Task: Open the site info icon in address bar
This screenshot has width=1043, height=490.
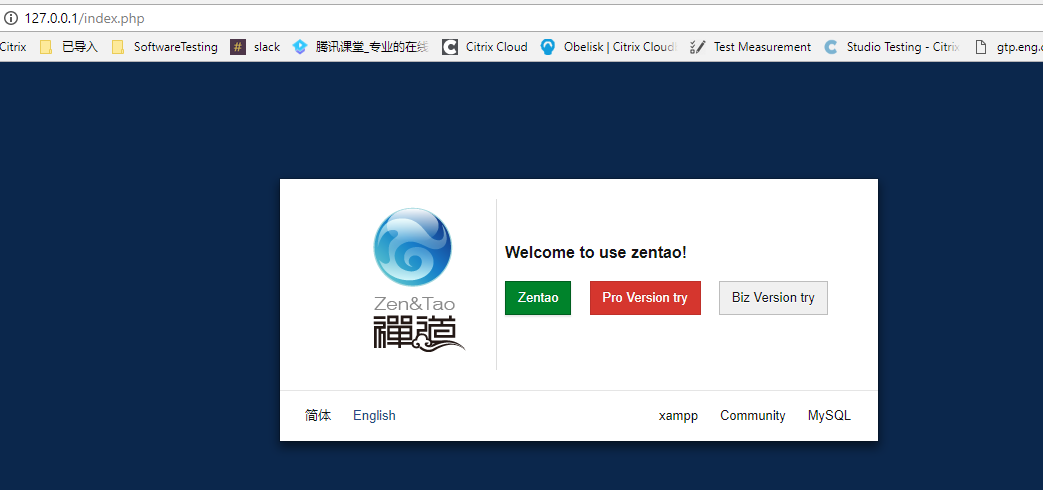Action: click(11, 18)
